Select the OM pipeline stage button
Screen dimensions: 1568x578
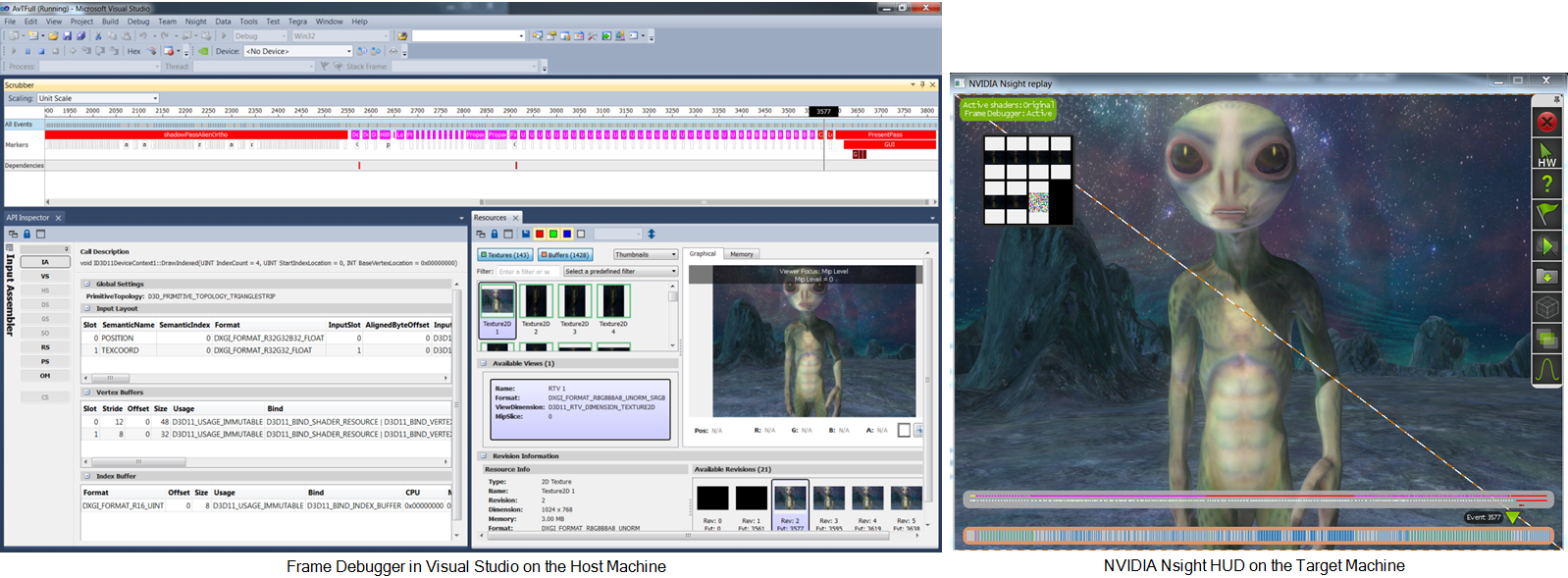click(45, 376)
